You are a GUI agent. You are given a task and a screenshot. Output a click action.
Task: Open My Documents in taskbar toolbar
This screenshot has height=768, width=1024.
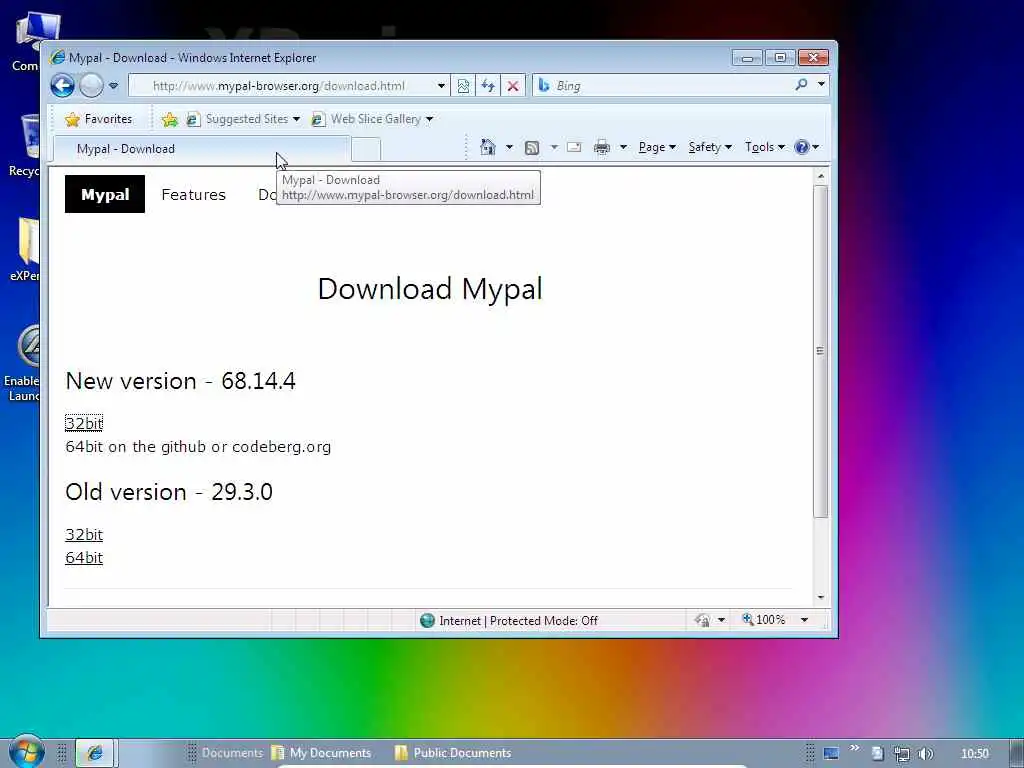[x=321, y=753]
